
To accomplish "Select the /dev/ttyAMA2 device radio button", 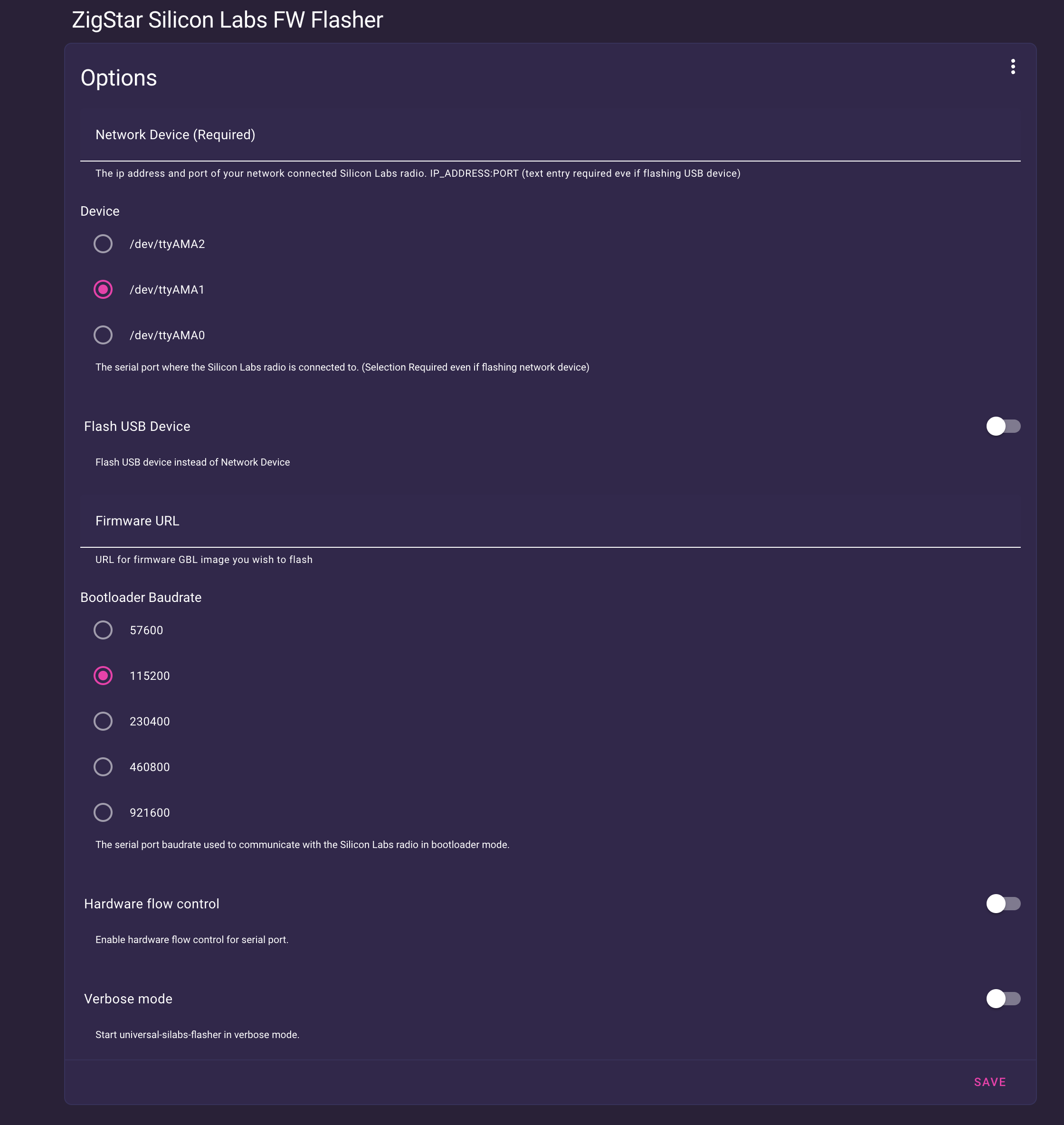I will click(103, 244).
